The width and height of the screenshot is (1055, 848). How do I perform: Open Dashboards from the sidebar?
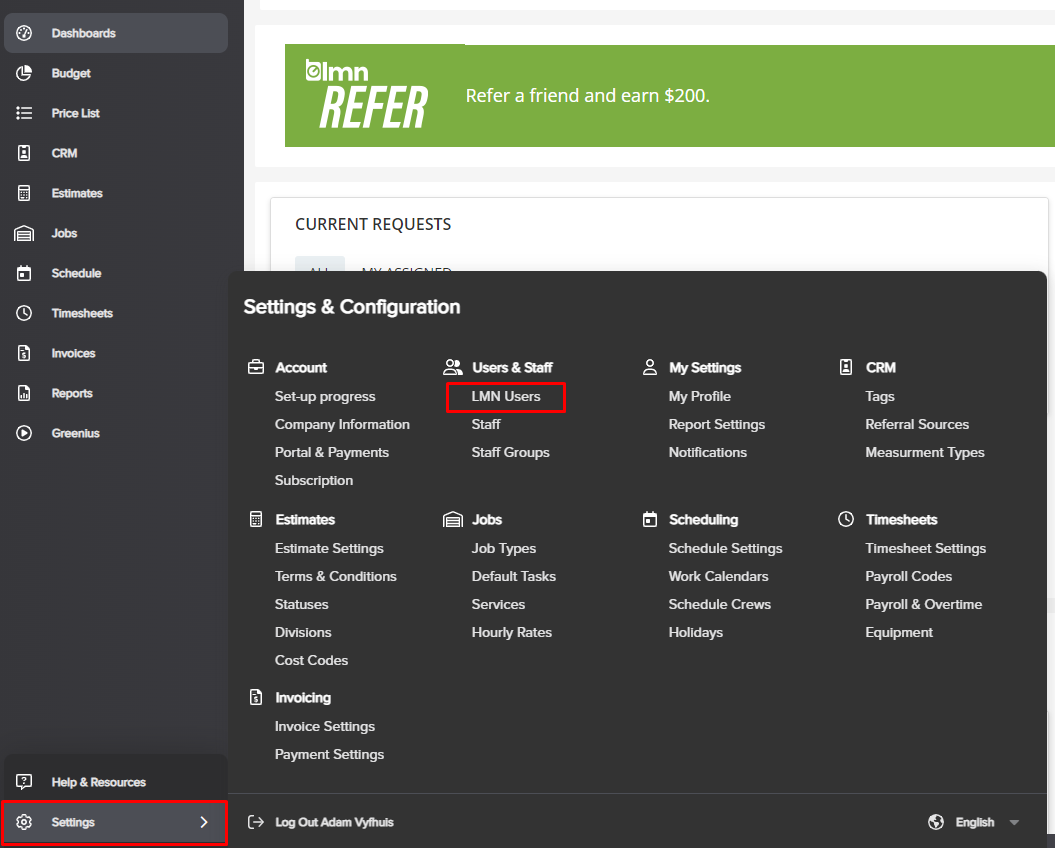point(116,33)
